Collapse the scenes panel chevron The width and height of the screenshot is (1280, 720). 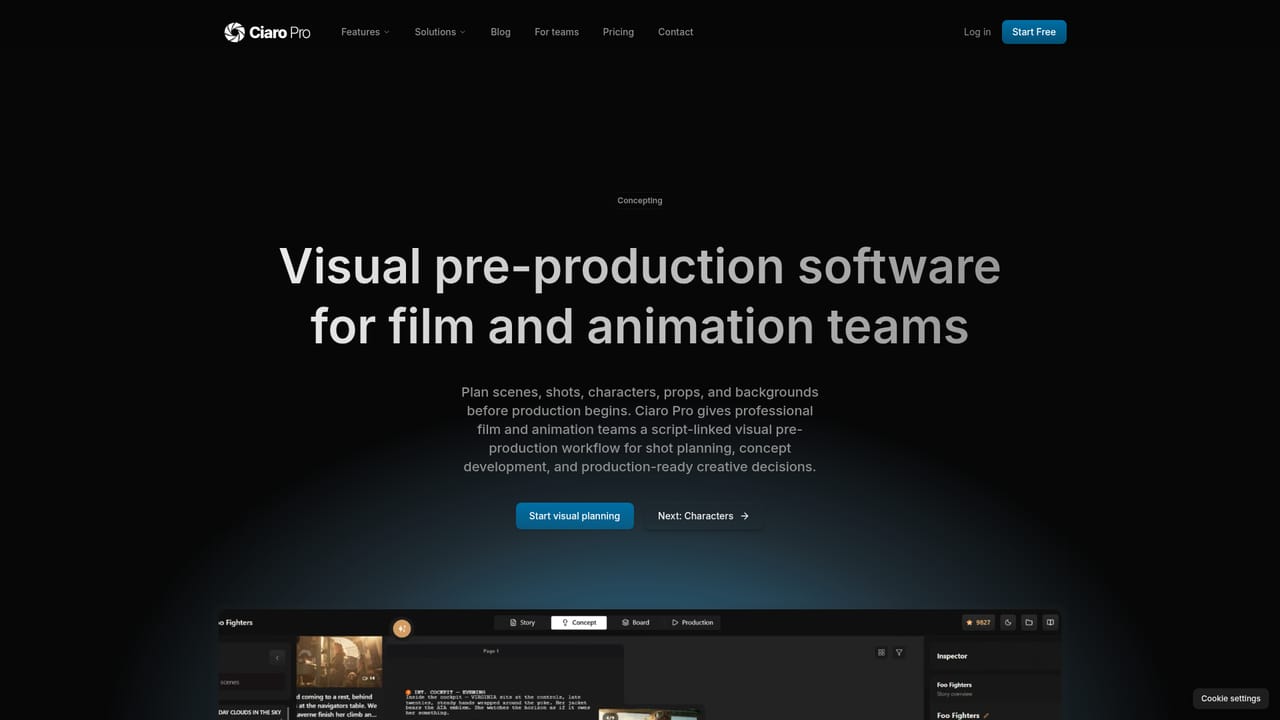(x=277, y=657)
